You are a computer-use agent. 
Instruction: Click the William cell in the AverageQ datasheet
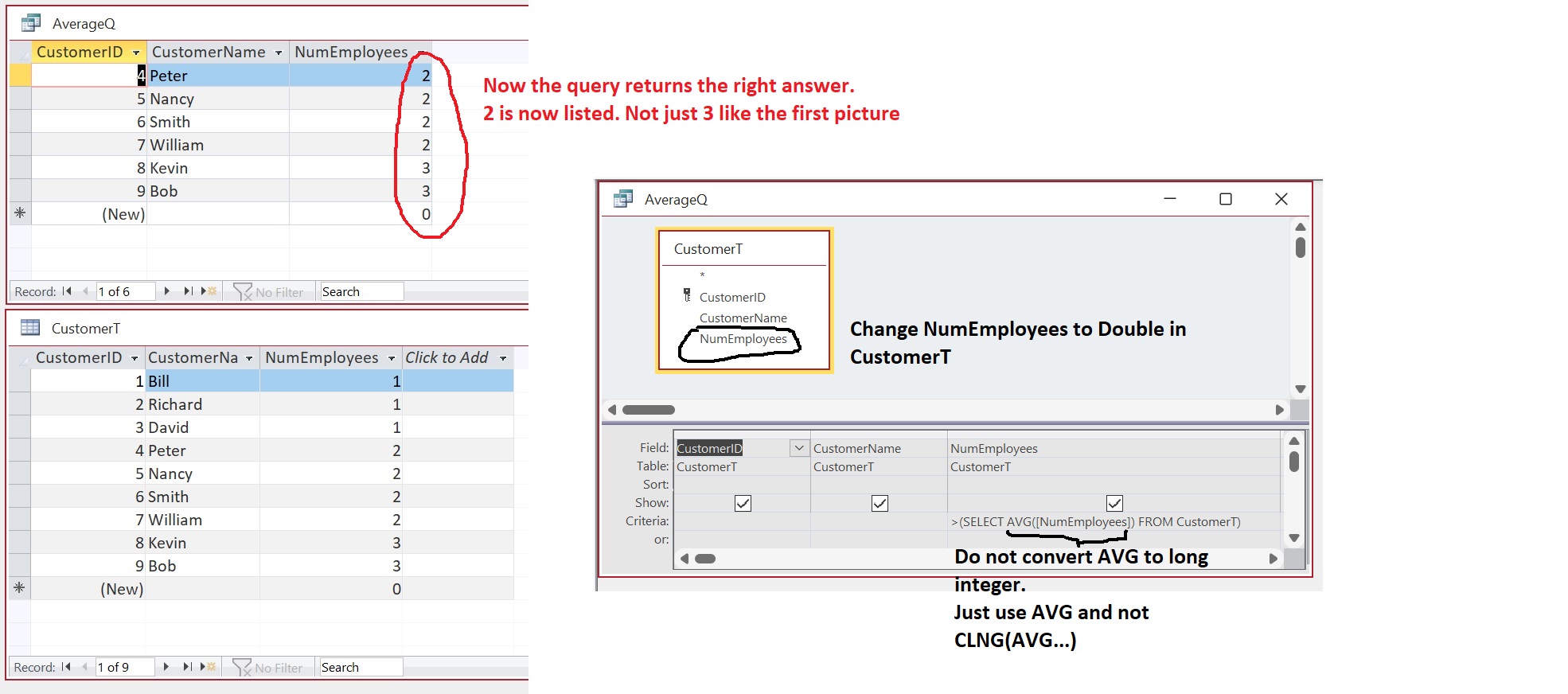(x=217, y=145)
